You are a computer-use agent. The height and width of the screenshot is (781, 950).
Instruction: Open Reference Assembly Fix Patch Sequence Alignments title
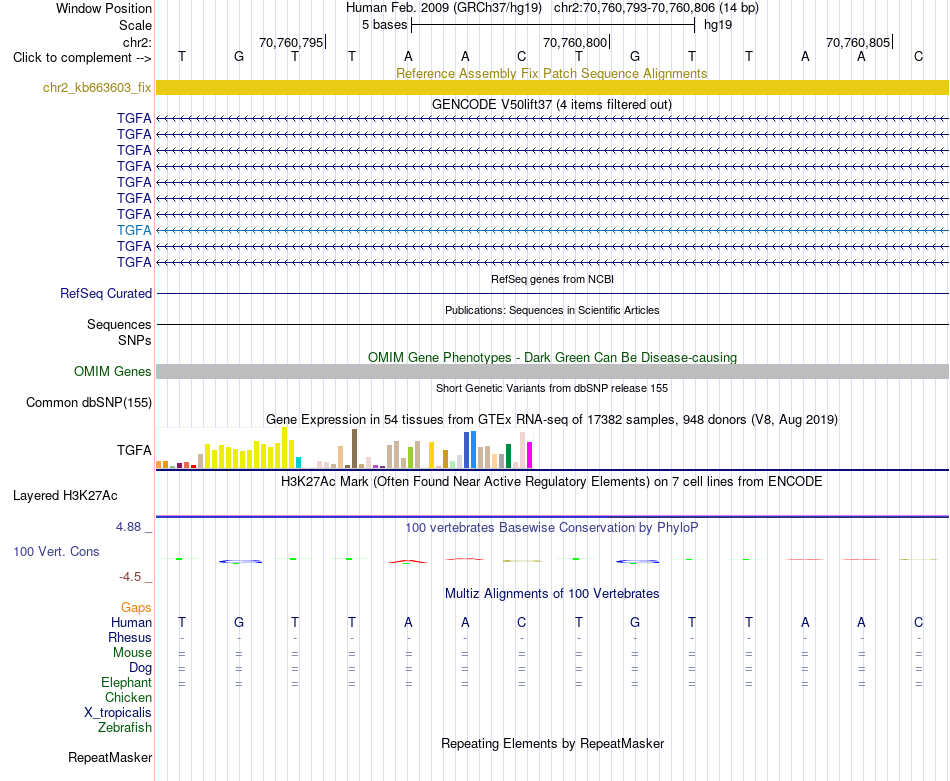click(551, 73)
